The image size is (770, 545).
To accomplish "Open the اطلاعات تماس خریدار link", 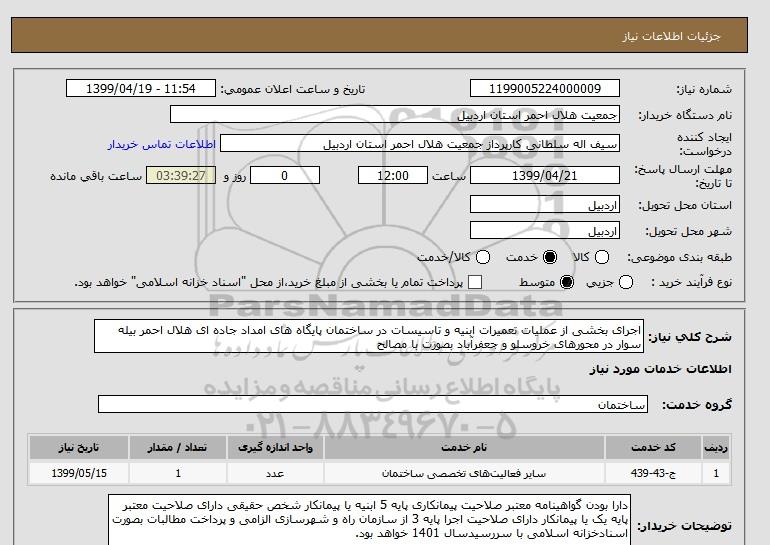I will pos(162,144).
